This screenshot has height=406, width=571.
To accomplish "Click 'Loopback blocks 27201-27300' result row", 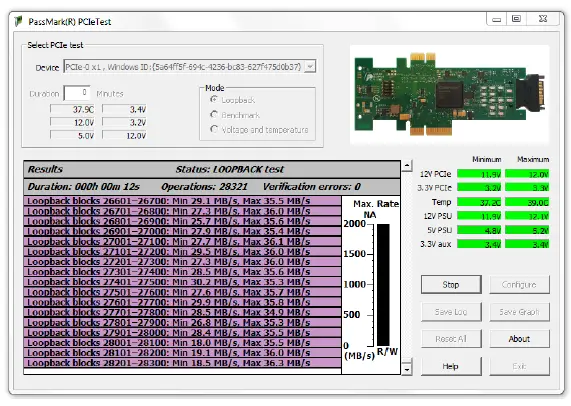I will coord(182,262).
